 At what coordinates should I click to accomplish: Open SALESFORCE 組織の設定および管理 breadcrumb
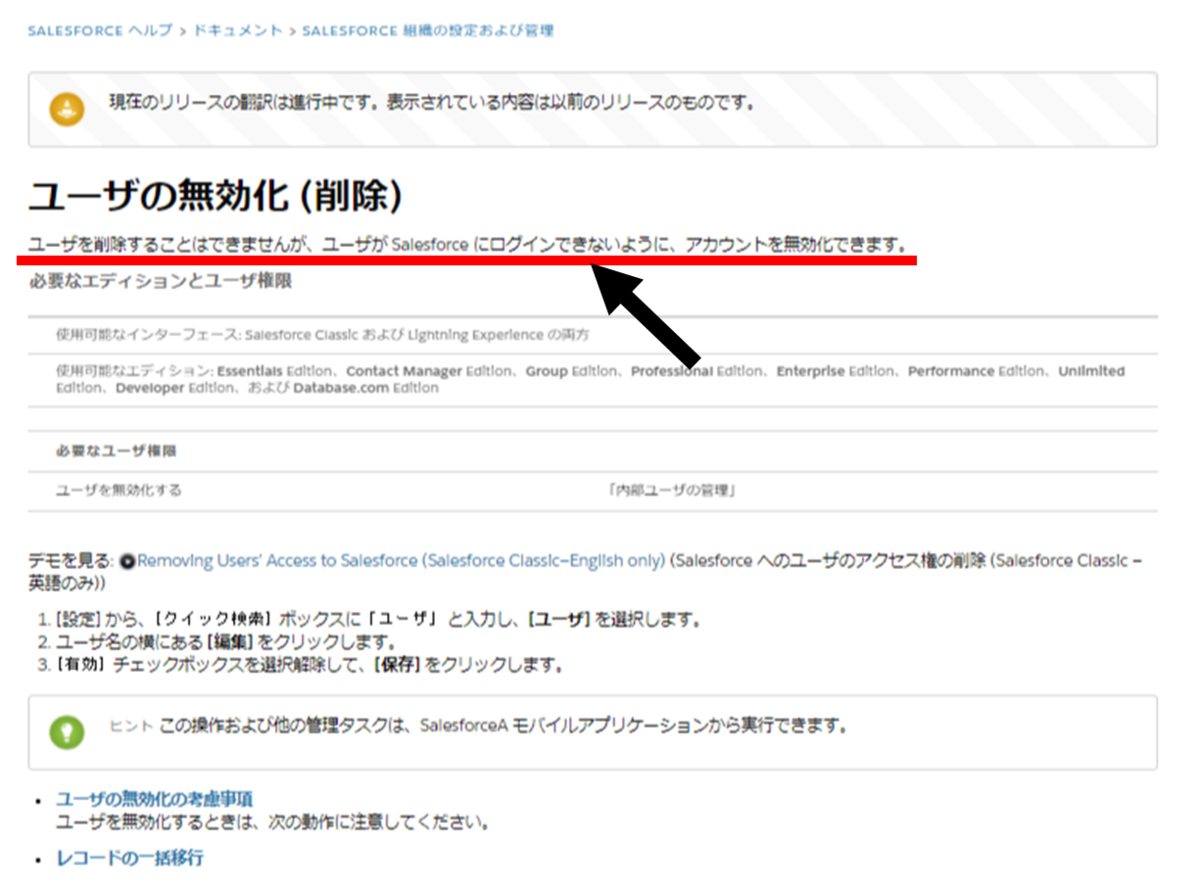coord(428,31)
